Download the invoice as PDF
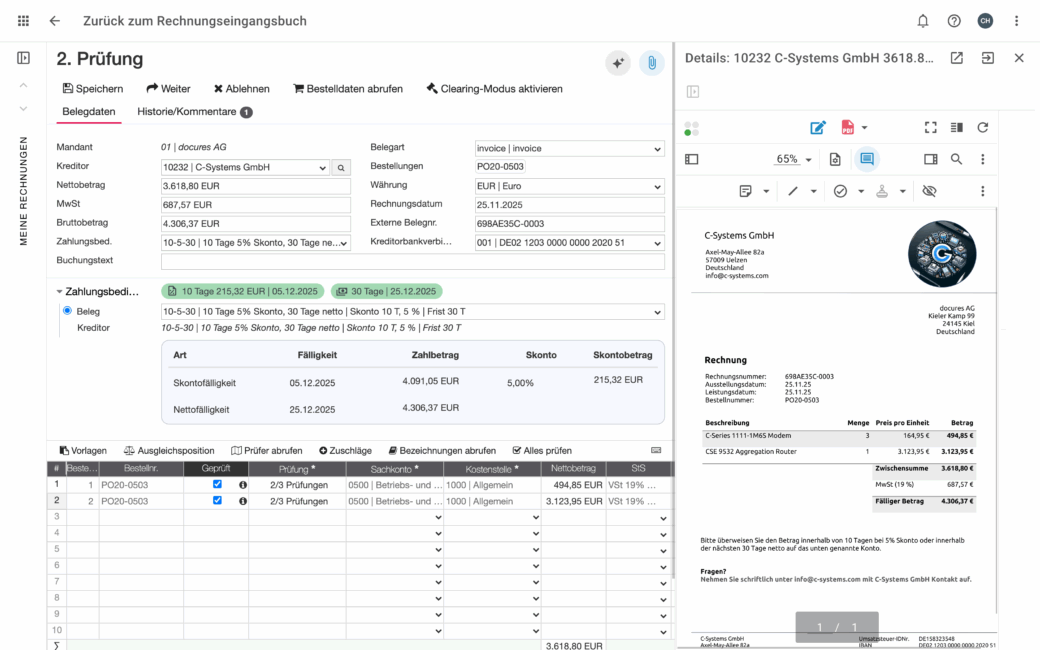The width and height of the screenshot is (1040, 650). click(846, 128)
